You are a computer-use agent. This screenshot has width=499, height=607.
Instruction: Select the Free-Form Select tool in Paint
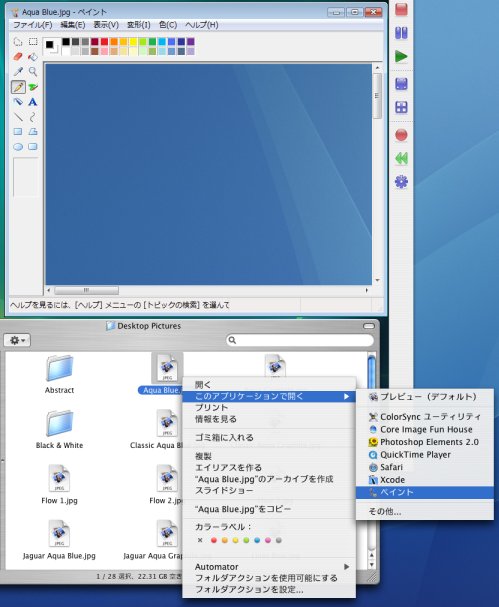[18, 42]
